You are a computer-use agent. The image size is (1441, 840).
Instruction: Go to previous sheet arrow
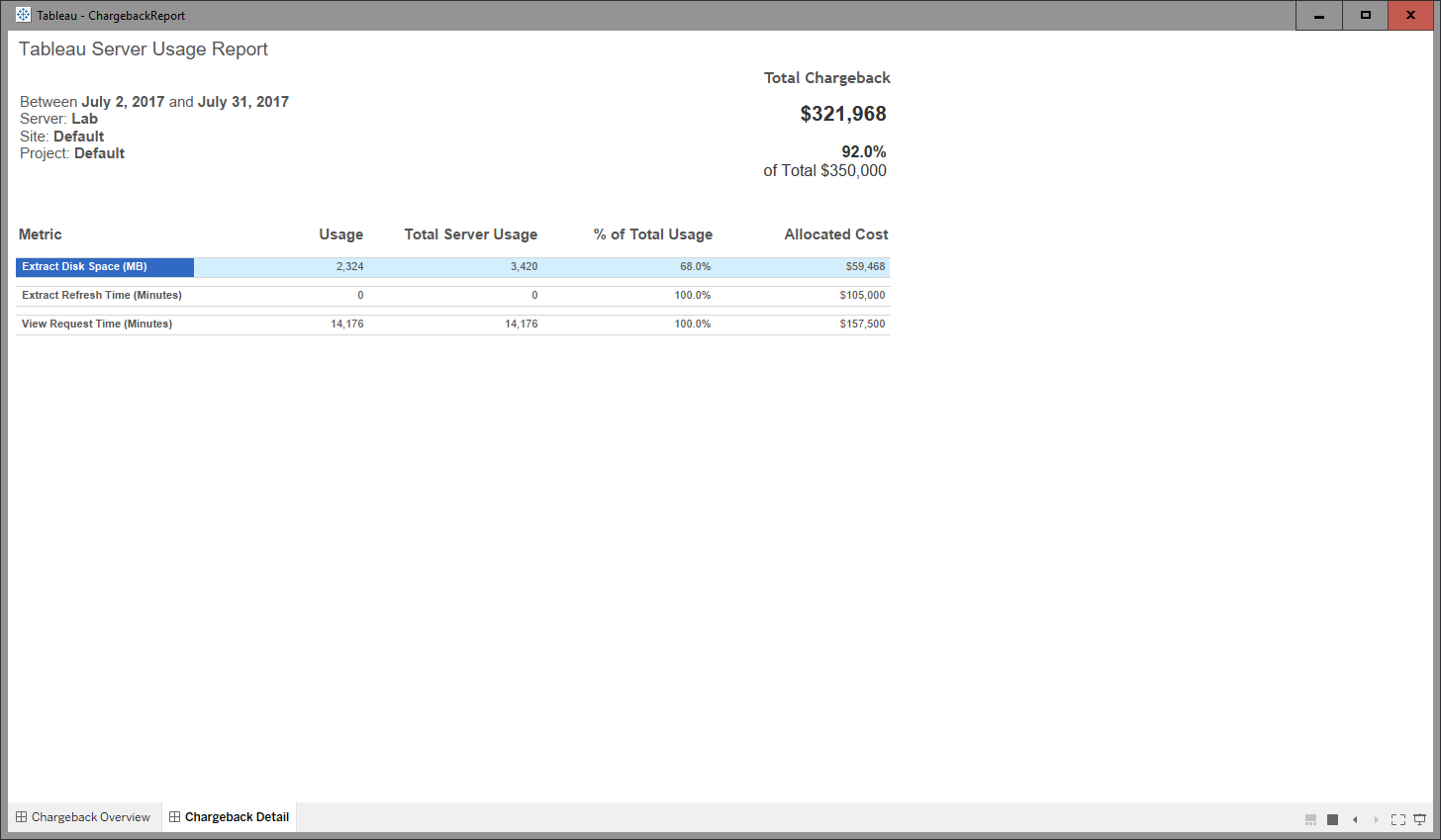[1355, 819]
